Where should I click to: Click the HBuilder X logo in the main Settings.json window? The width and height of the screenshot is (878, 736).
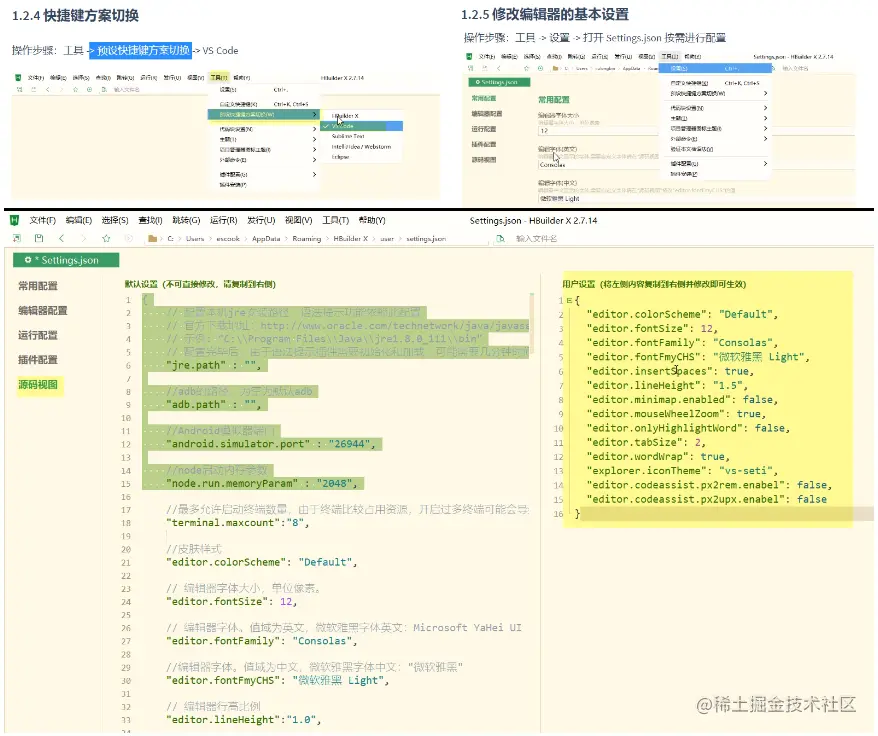[15, 220]
